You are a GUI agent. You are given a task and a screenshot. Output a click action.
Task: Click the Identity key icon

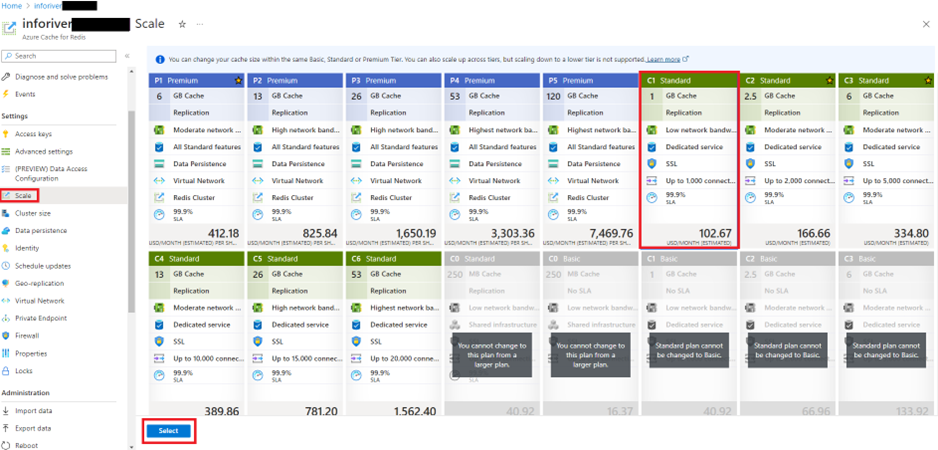click(7, 248)
